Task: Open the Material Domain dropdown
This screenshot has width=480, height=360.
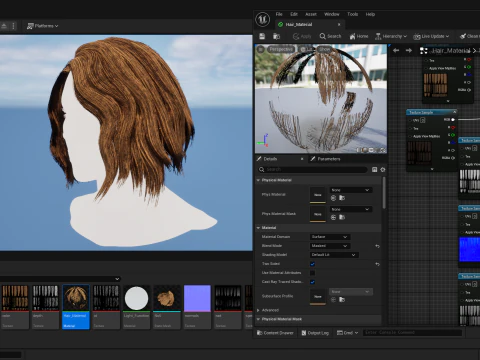Action: (330, 237)
